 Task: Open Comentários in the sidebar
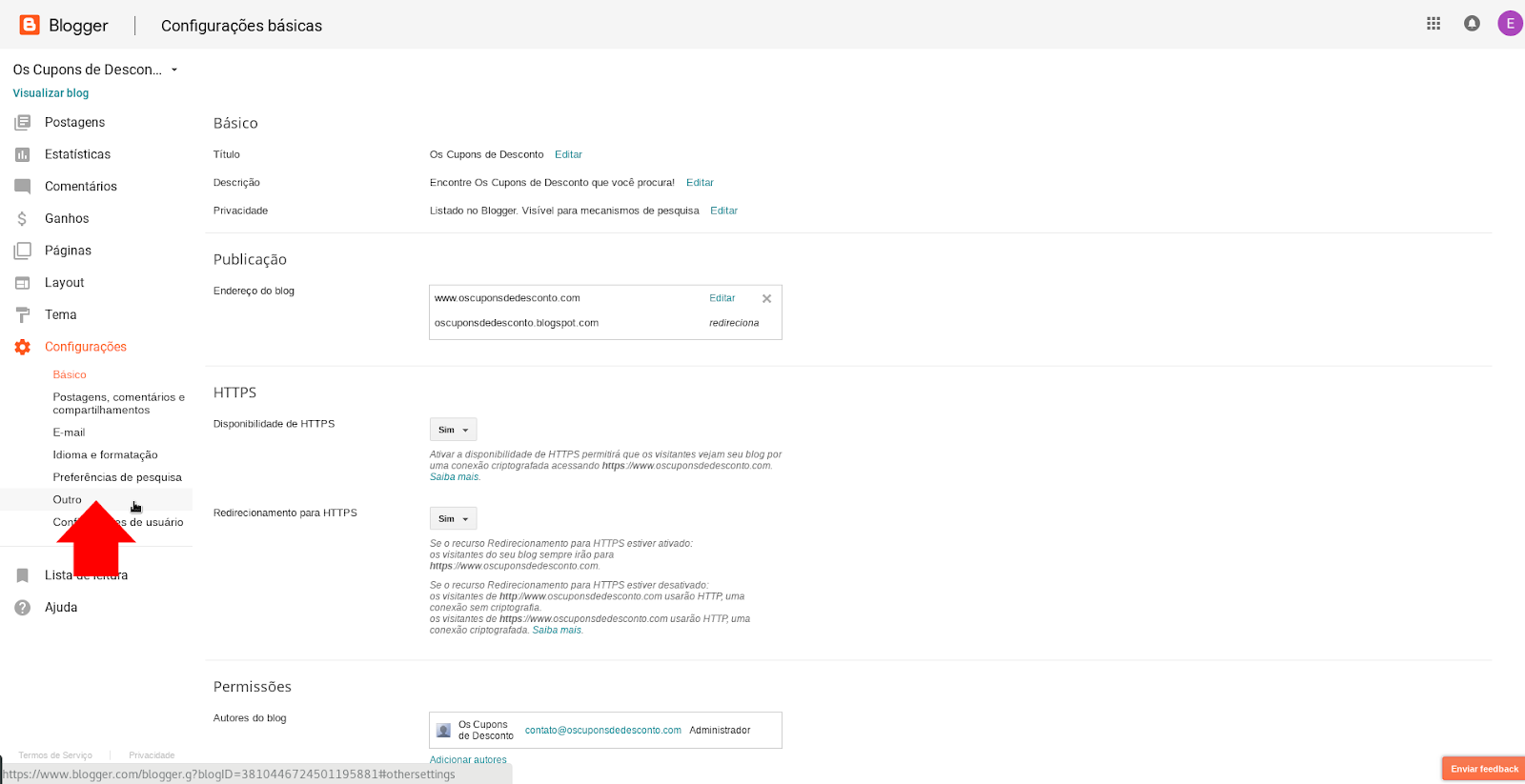click(81, 187)
